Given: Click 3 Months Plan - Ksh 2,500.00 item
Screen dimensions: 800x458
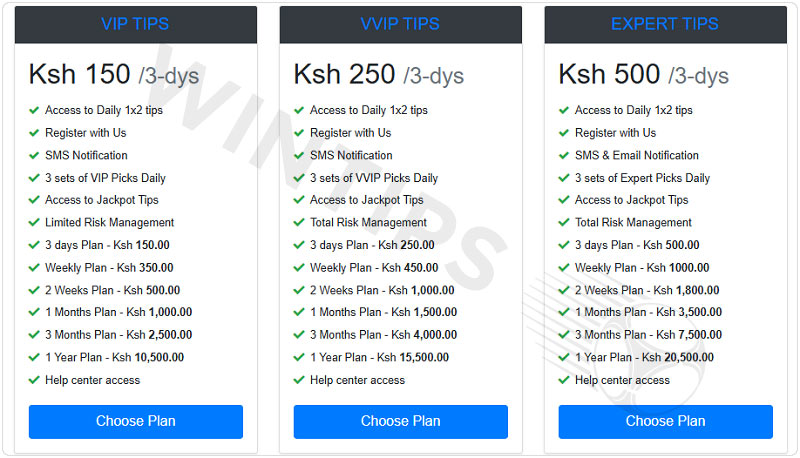Looking at the screenshot, I should tap(118, 335).
